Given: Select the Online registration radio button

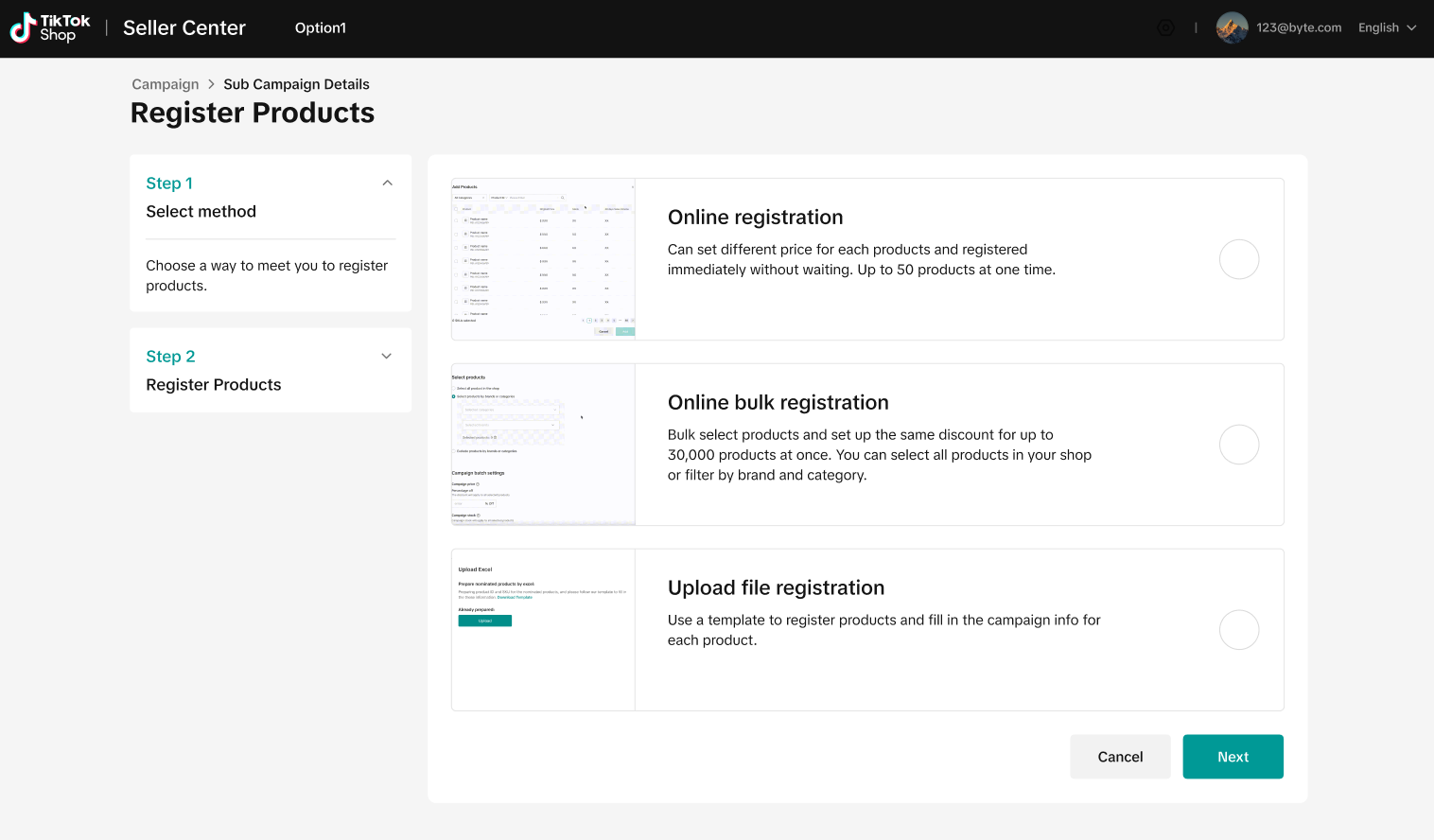Looking at the screenshot, I should 1238,259.
